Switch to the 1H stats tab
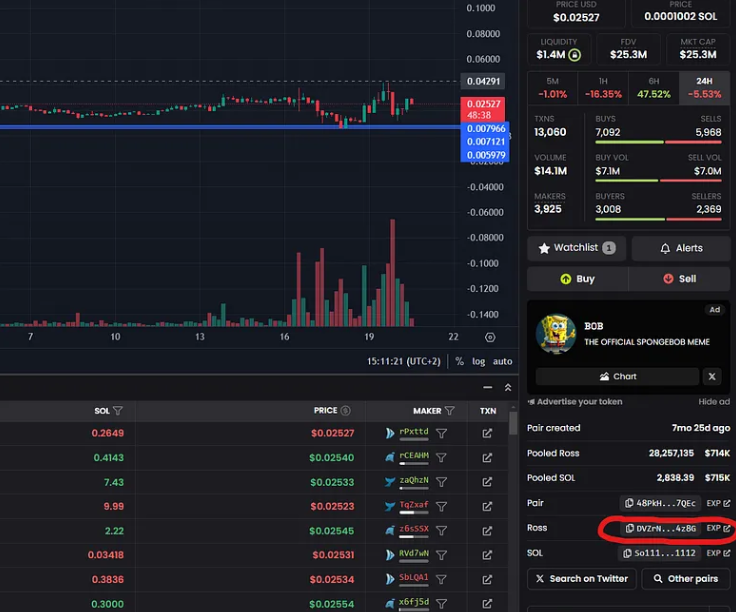The width and height of the screenshot is (736, 612). (603, 88)
